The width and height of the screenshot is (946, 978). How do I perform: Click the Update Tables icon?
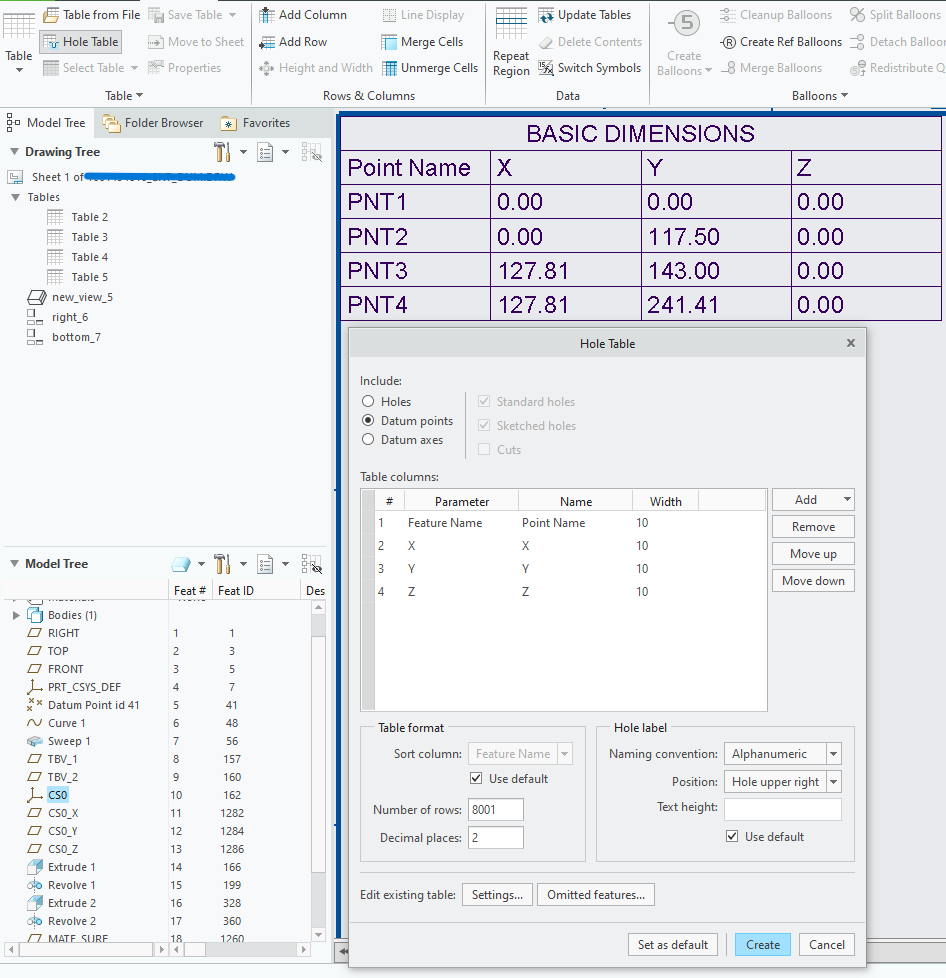[546, 14]
